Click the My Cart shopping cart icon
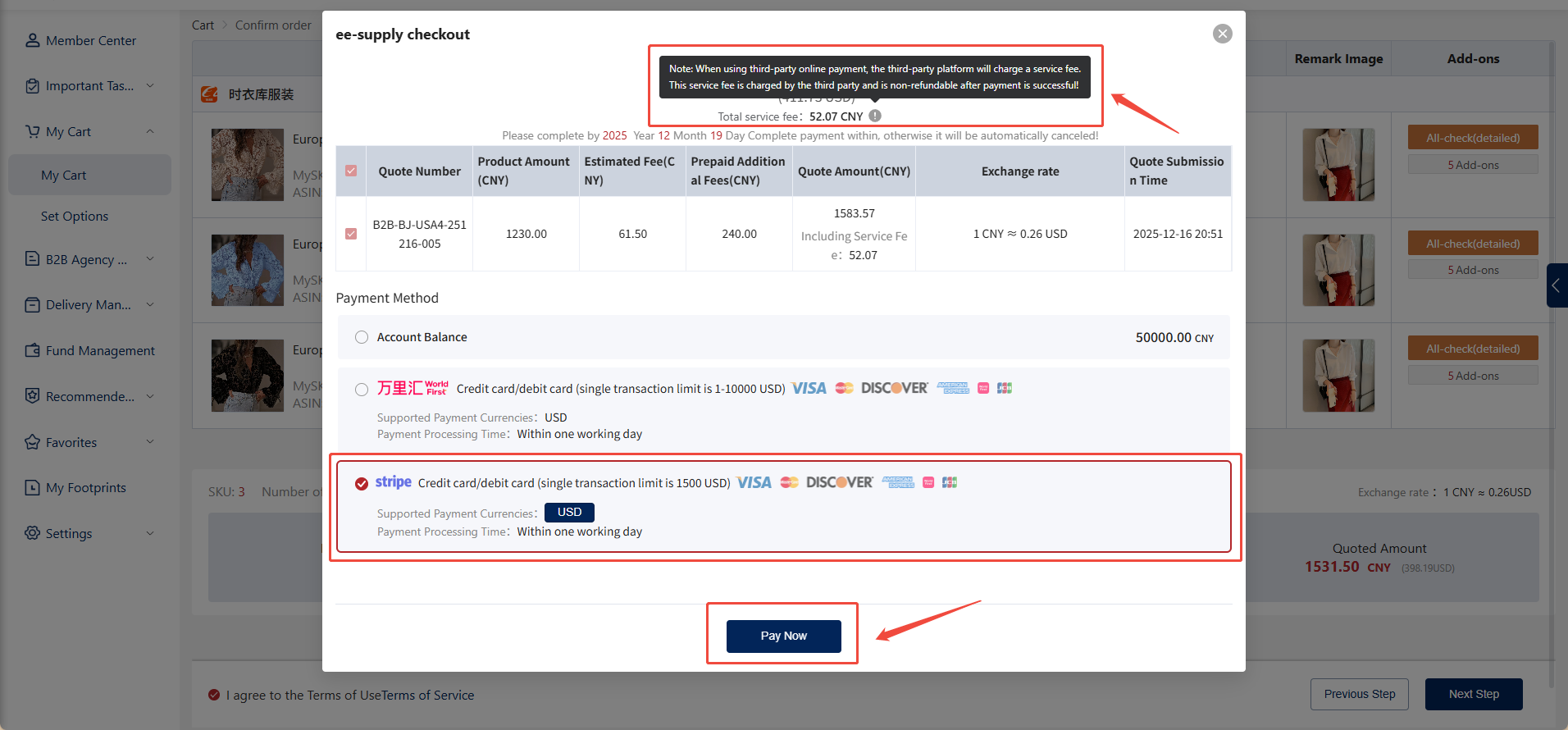This screenshot has height=730, width=1568. point(32,131)
